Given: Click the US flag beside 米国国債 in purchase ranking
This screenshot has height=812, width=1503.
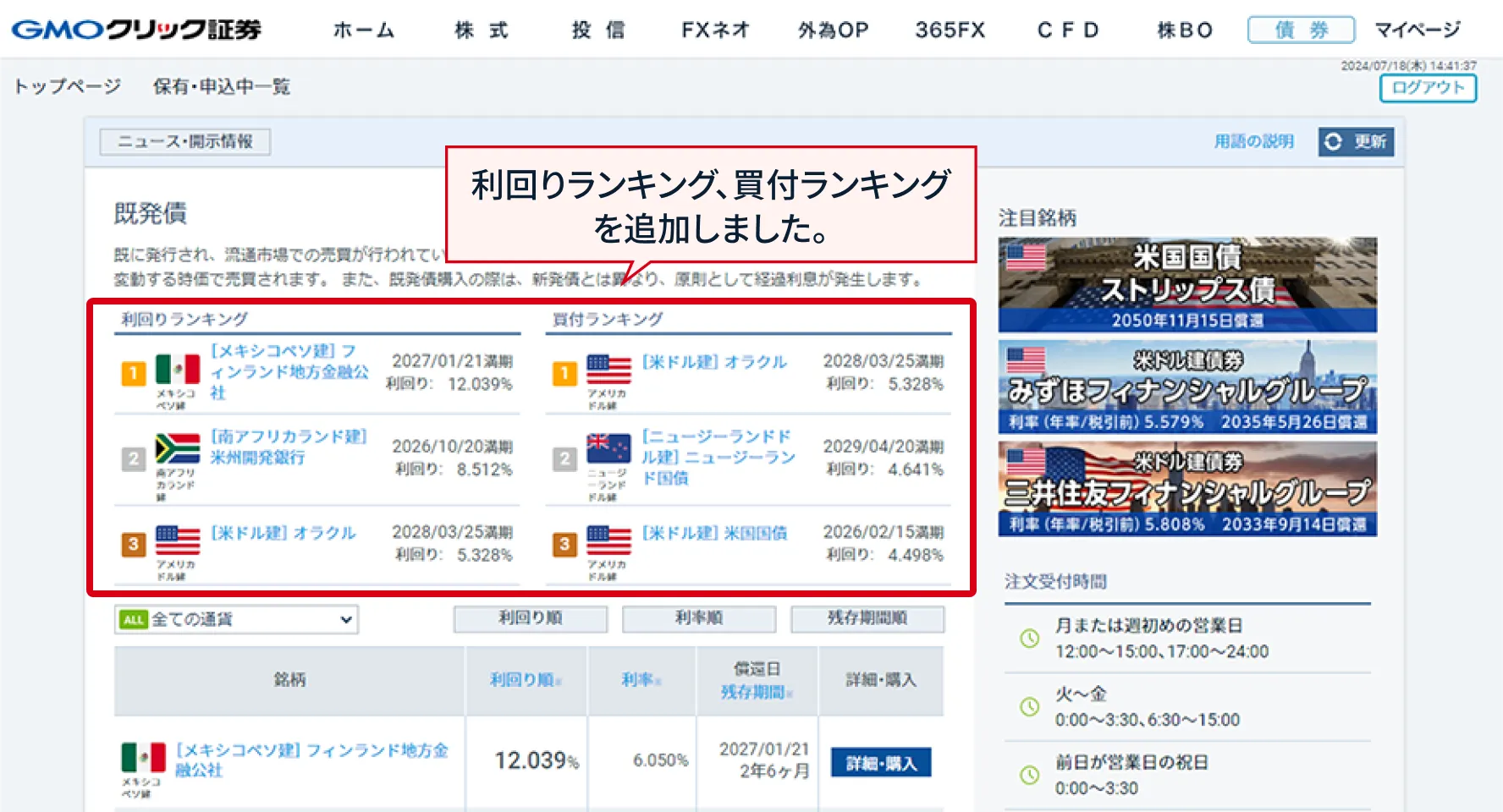Looking at the screenshot, I should pos(608,540).
